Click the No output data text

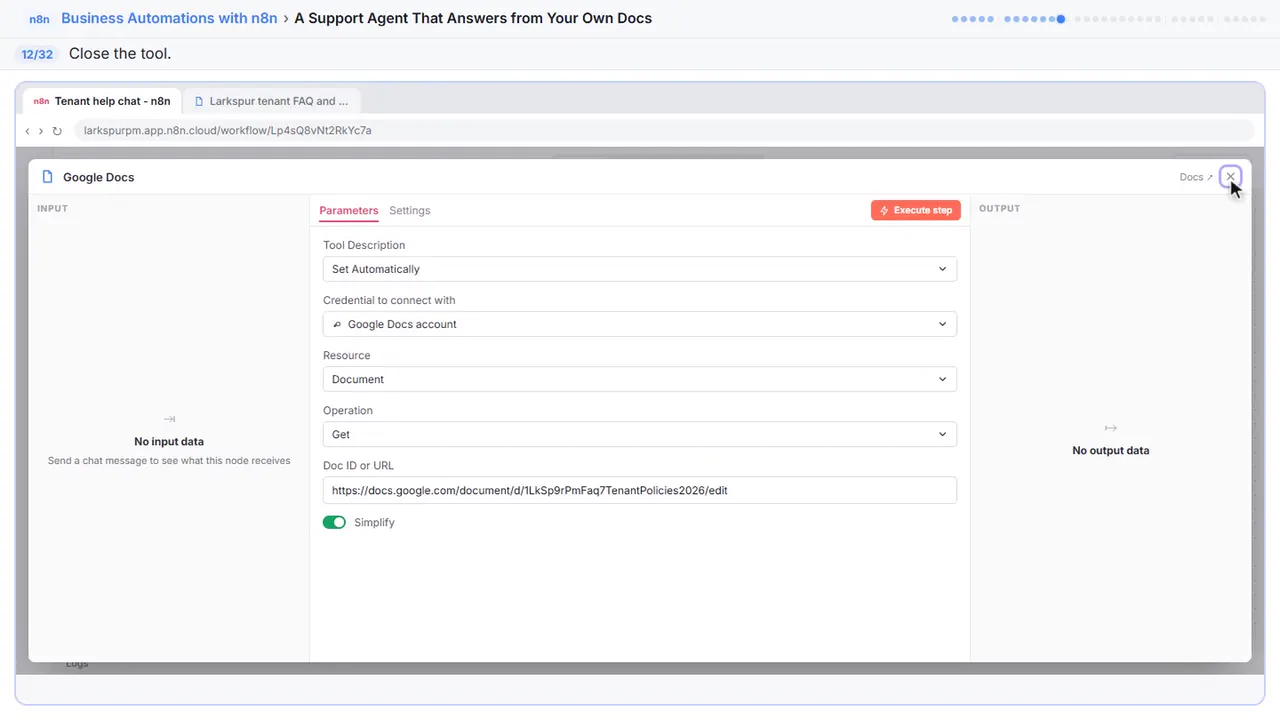1111,450
